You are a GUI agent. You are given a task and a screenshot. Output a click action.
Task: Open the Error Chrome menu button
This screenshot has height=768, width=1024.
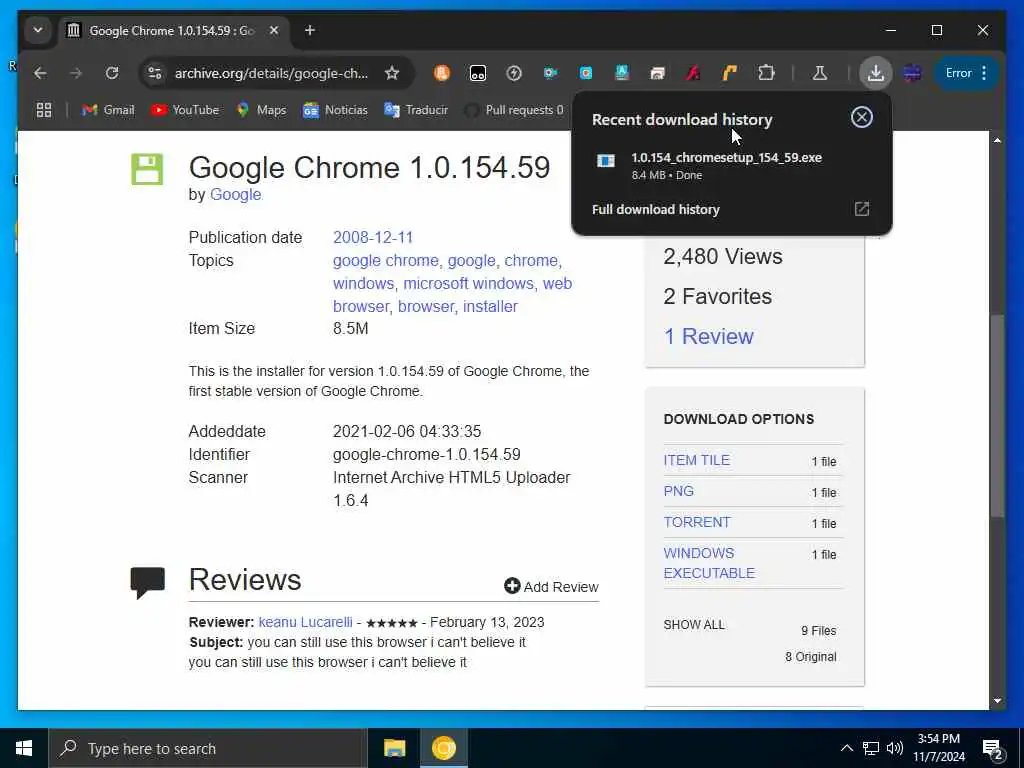967,73
